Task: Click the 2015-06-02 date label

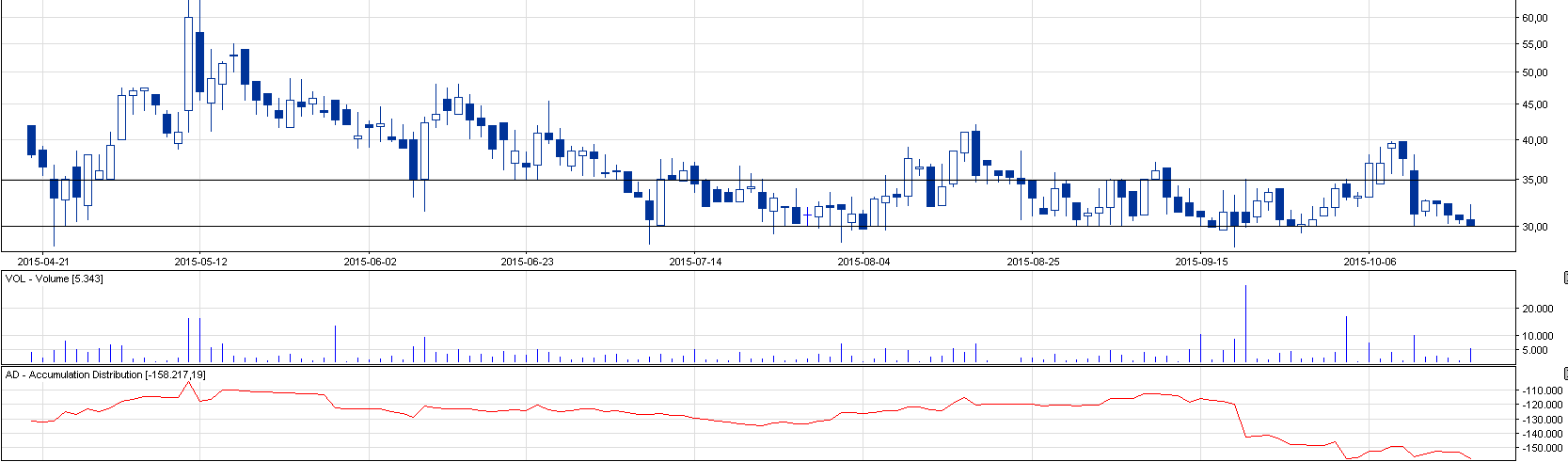Action: (x=370, y=262)
